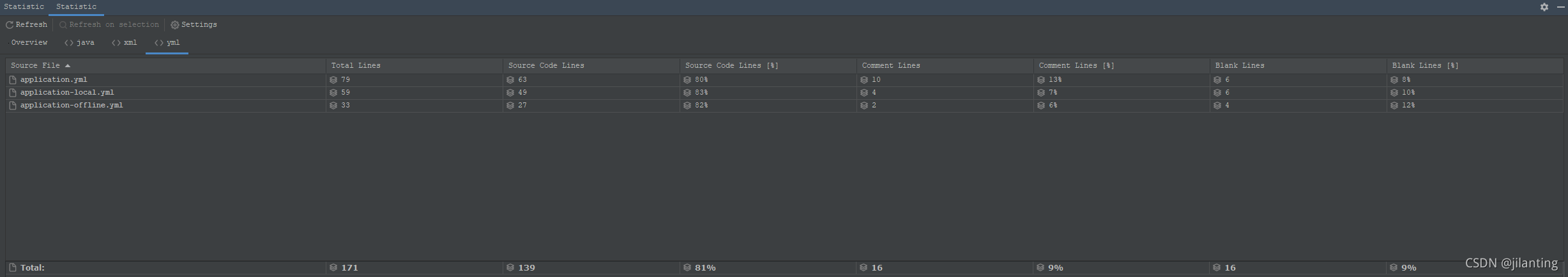1568x277 pixels.
Task: Click Refresh on selection button
Action: pos(109,25)
